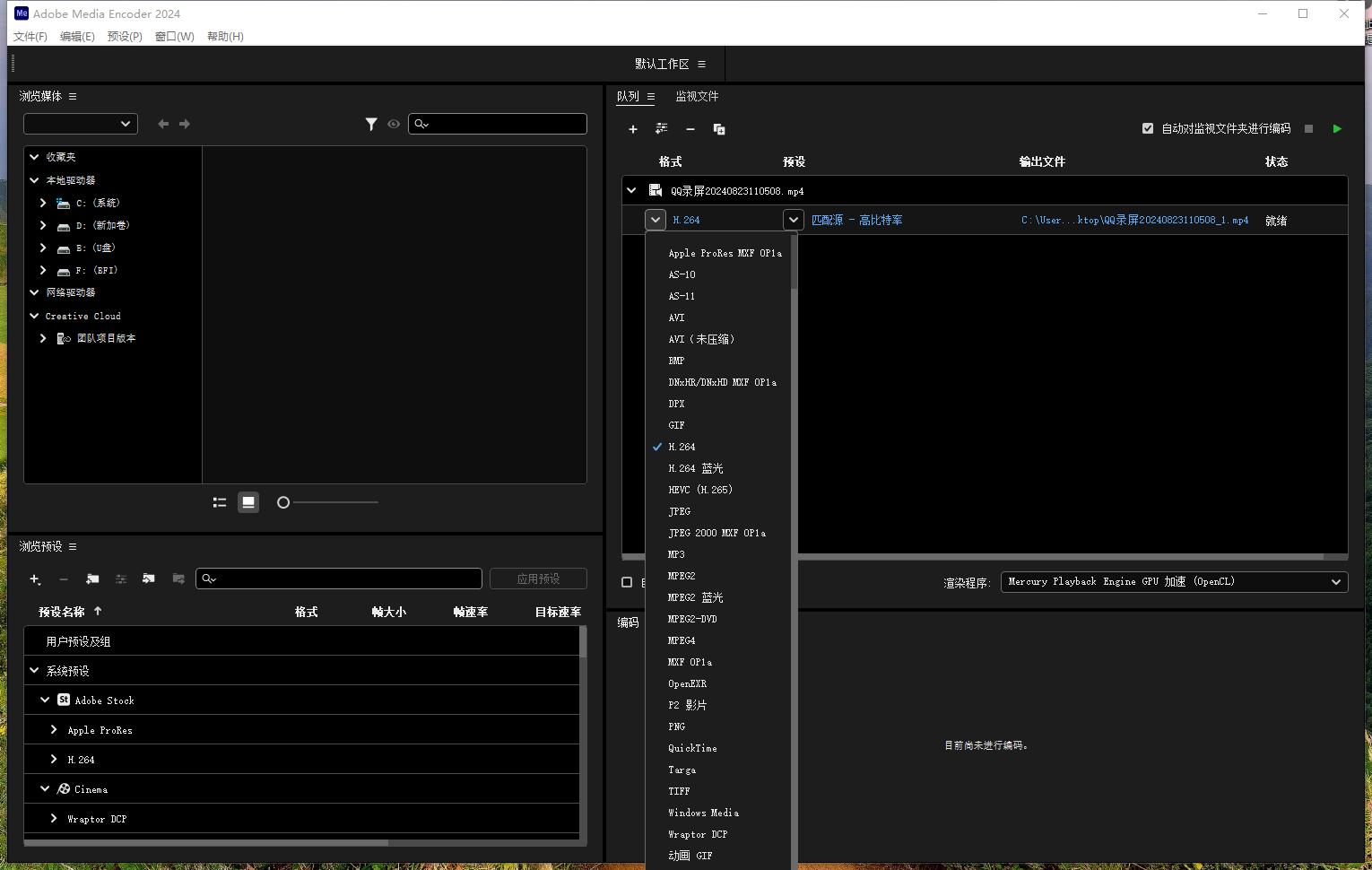Click the green start queue play button
Screen dimensions: 1372x870
point(1337,129)
